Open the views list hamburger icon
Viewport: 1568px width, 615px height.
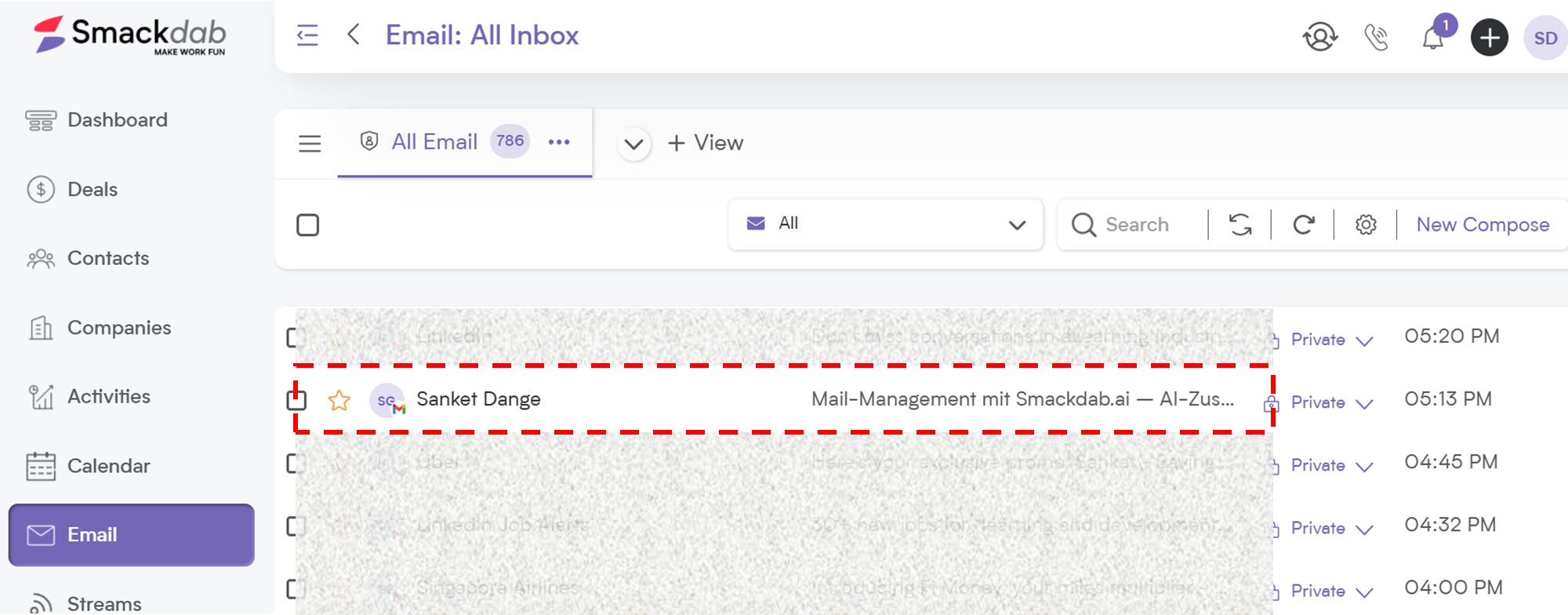[x=310, y=143]
